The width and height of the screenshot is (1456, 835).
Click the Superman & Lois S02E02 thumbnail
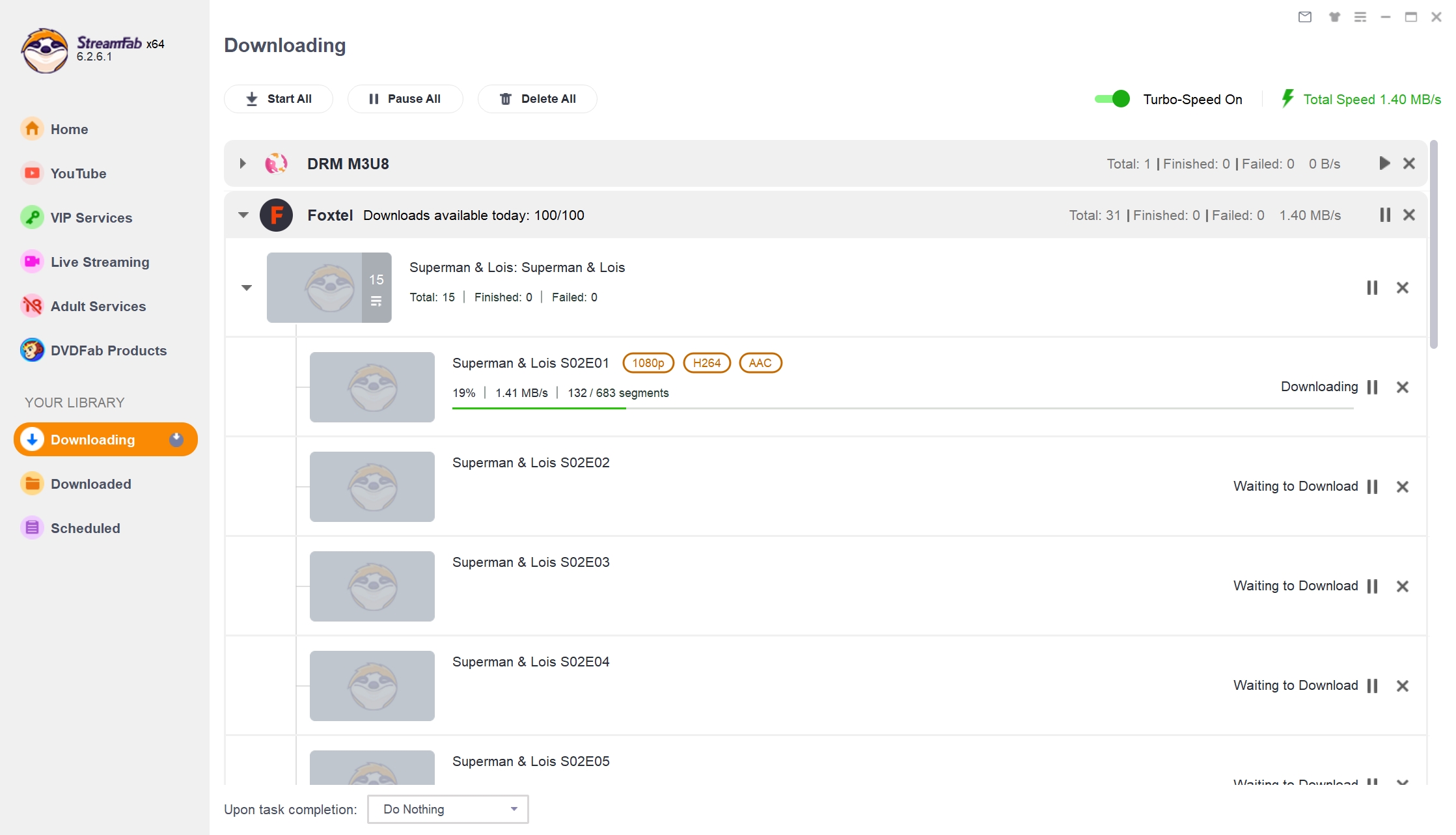pos(372,486)
